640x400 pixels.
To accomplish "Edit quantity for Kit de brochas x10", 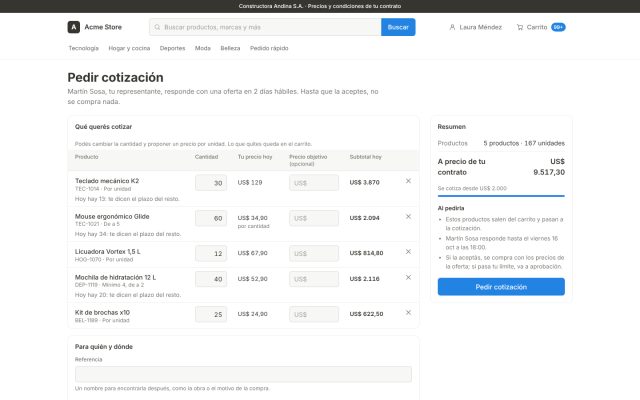I will [x=211, y=314].
